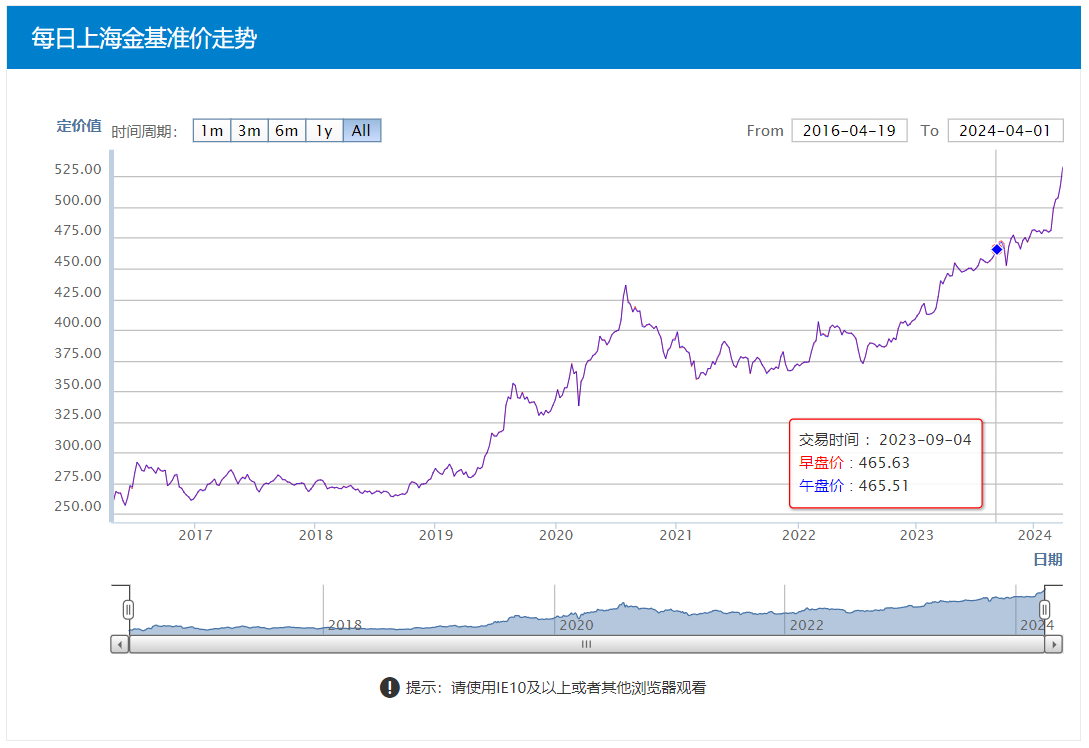Click the left range handle of the navigator

click(x=128, y=609)
